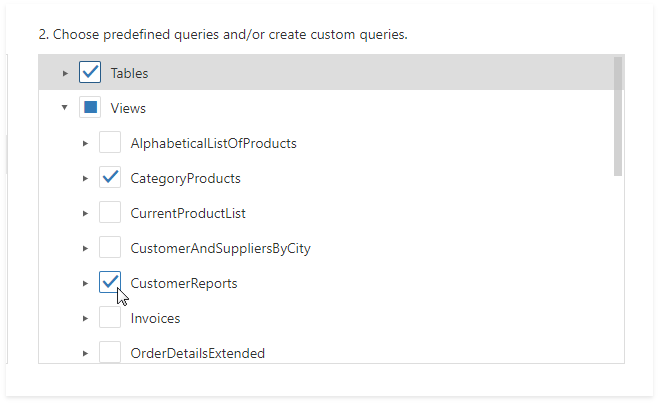This screenshot has height=404, width=659.
Task: Check the AlphabeticalListOfProducts checkbox
Action: pyautogui.click(x=110, y=143)
